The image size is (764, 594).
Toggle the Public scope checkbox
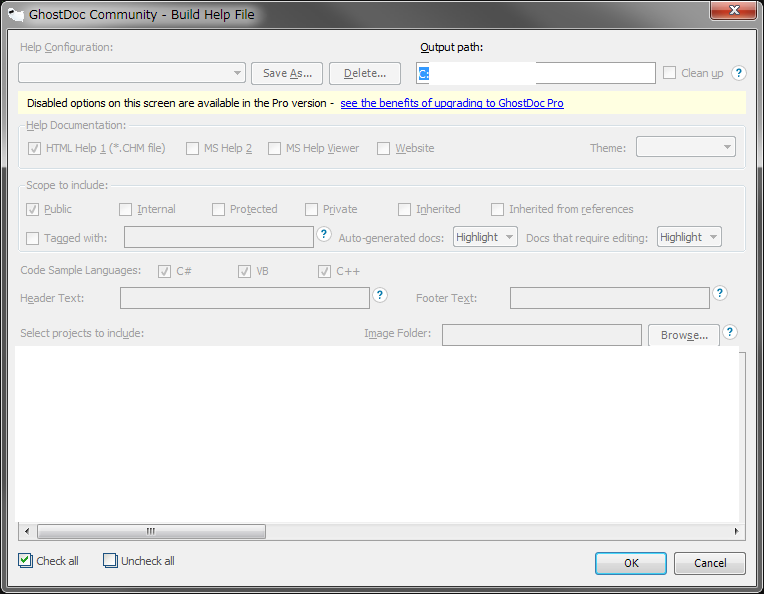(x=33, y=210)
